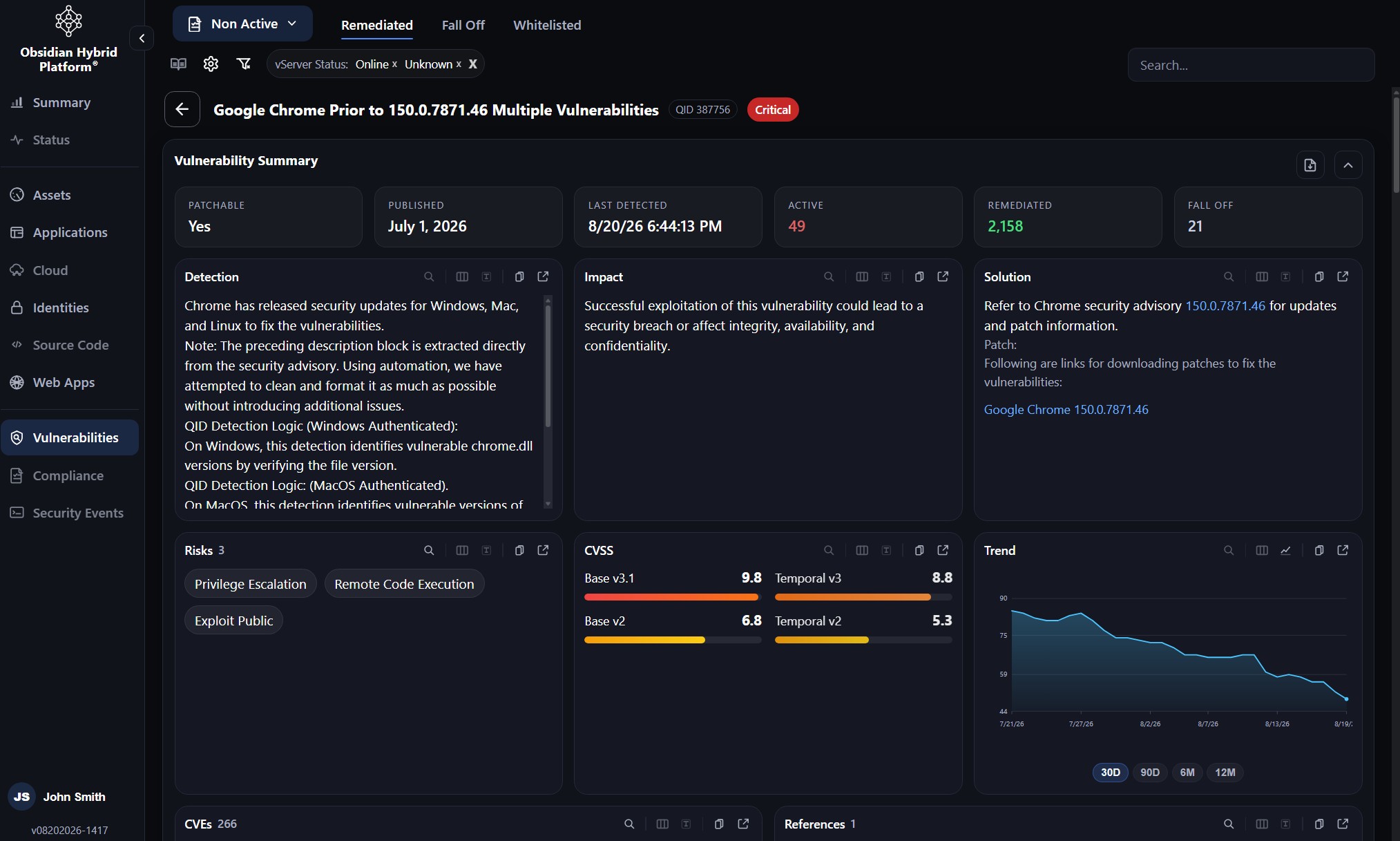Search within the Impact panel
Image resolution: width=1400 pixels, height=841 pixels.
tap(829, 276)
